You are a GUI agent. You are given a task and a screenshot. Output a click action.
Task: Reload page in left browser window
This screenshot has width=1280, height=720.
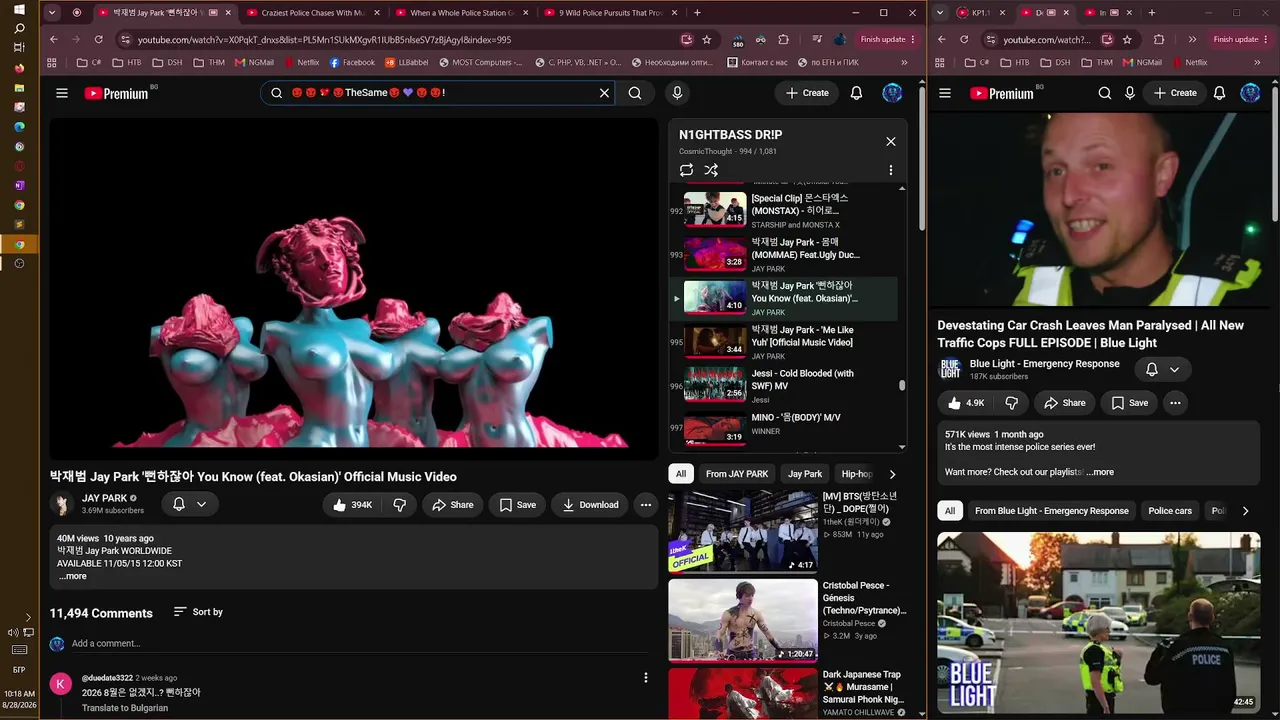[x=98, y=39]
